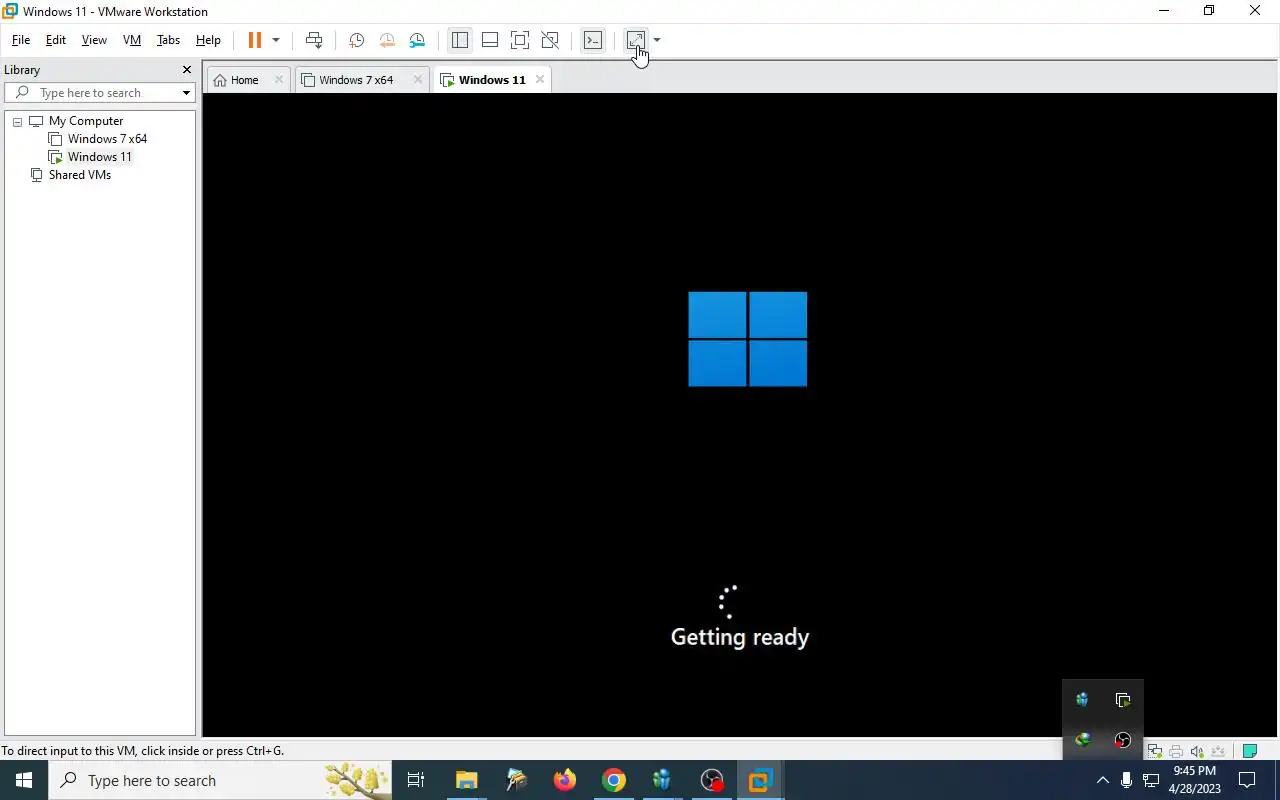The height and width of the screenshot is (800, 1280).
Task: Open the snapshot manager
Action: 417,40
